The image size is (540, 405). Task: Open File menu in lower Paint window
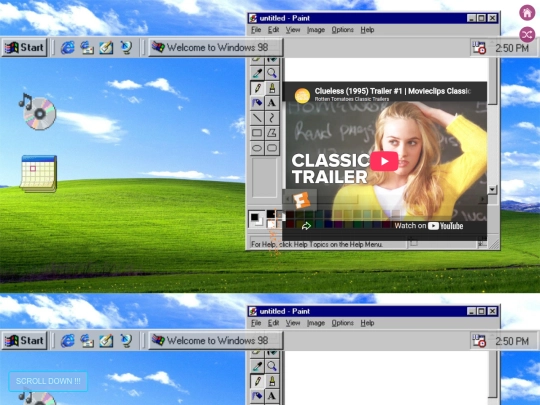coord(256,323)
